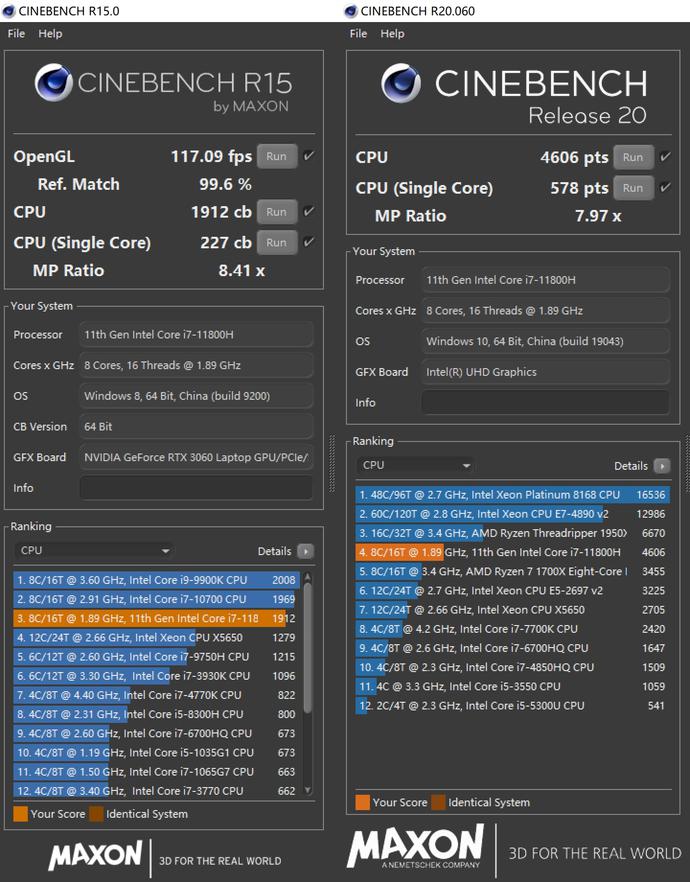Click the Cinebench R20 title bar app icon
Screen dimensions: 690x882
pyautogui.click(x=350, y=11)
